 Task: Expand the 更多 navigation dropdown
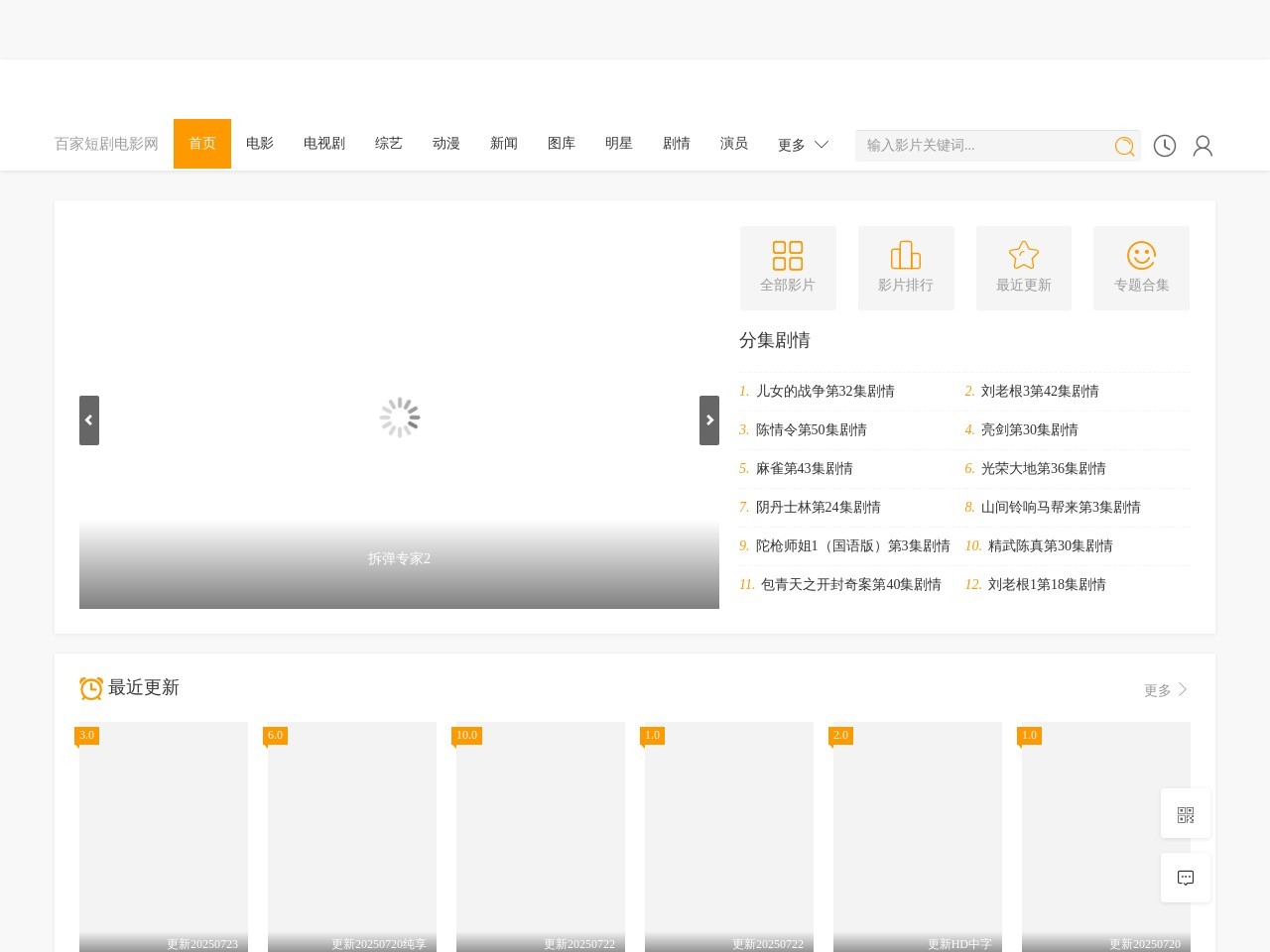[x=803, y=144]
